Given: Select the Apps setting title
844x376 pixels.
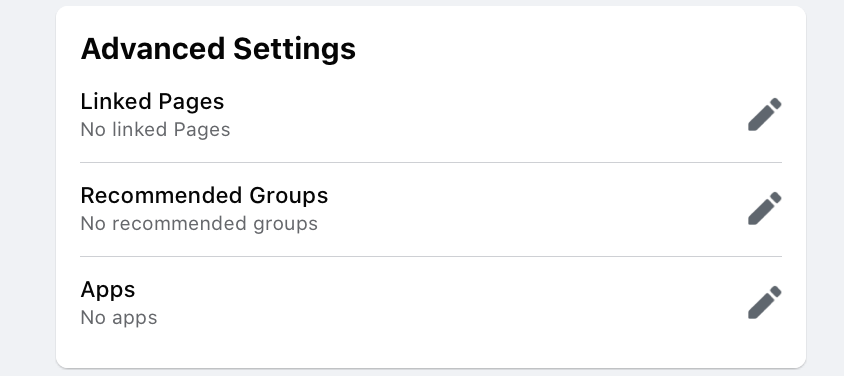Looking at the screenshot, I should click(x=108, y=290).
